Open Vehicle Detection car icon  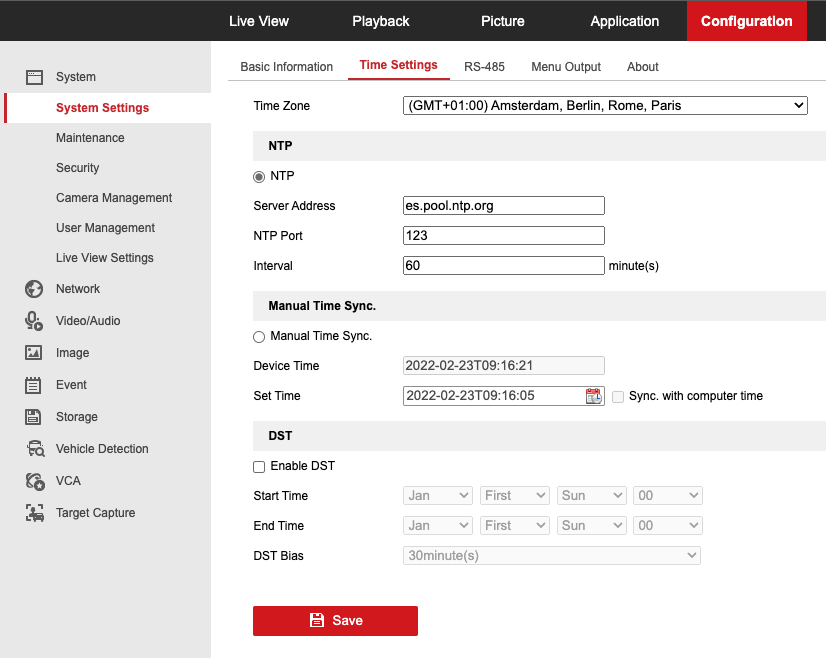coord(35,449)
